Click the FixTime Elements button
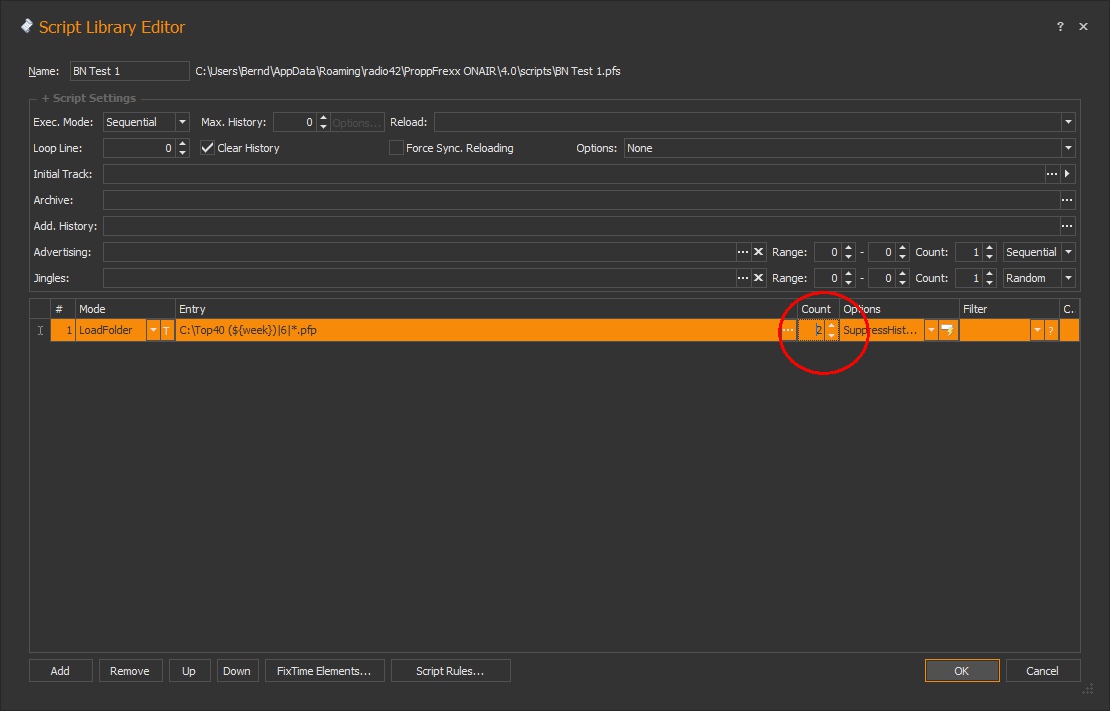 click(x=324, y=670)
